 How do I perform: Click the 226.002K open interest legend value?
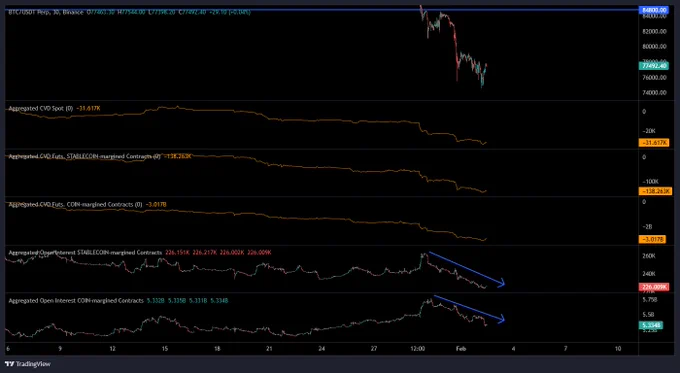click(x=232, y=252)
